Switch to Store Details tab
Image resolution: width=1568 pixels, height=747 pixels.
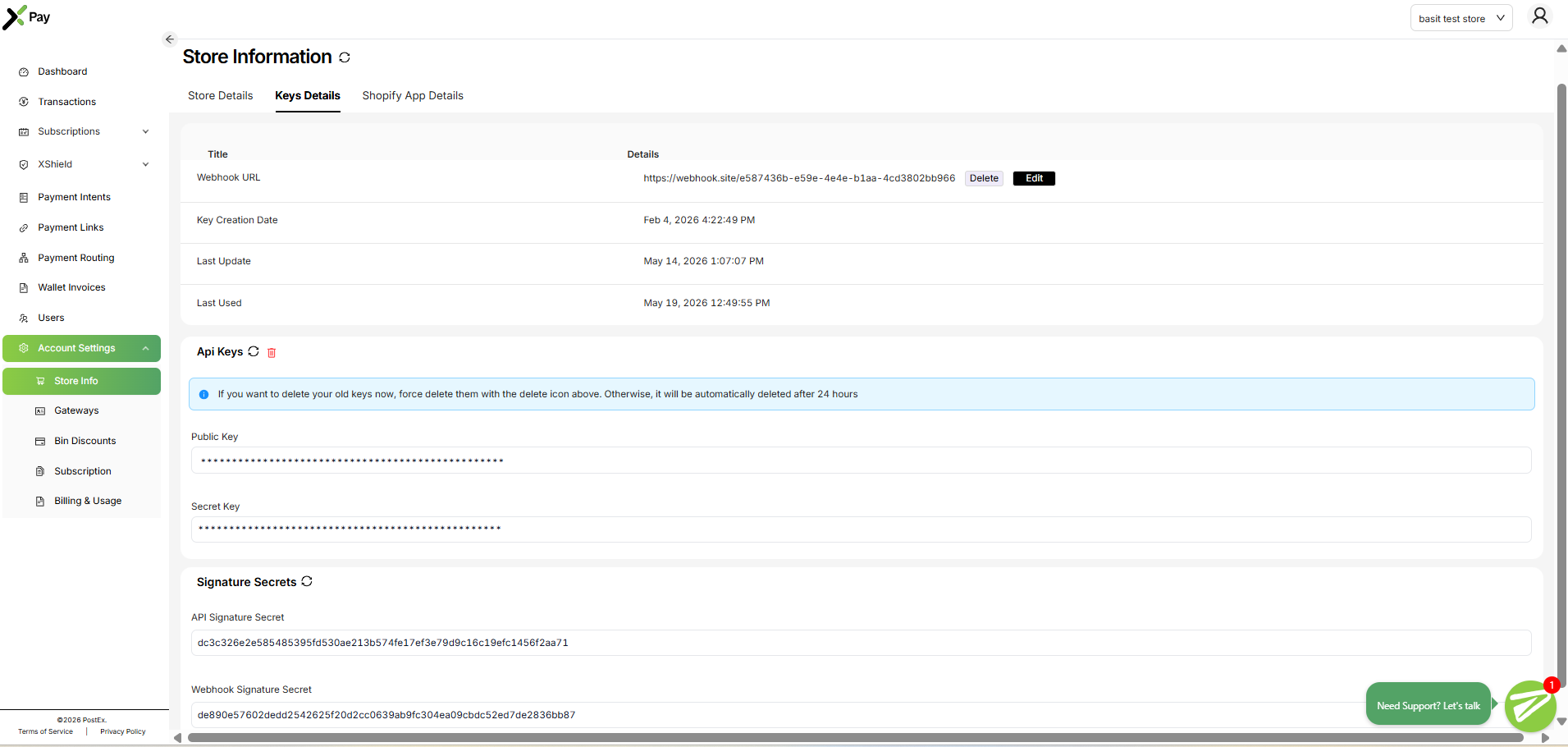(x=220, y=95)
